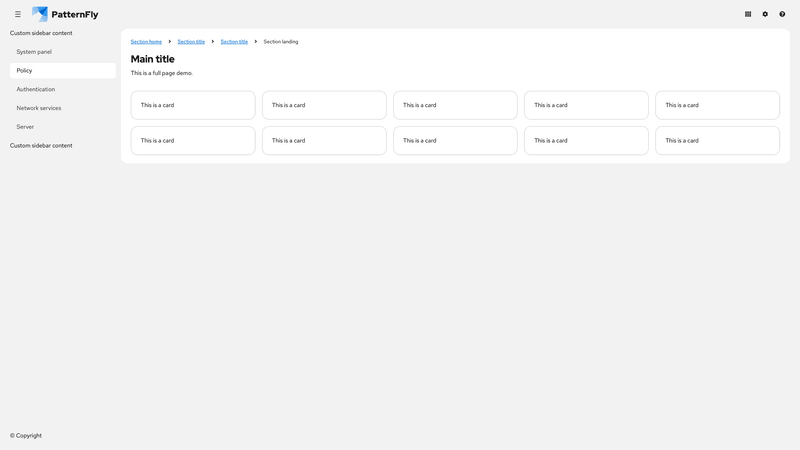Click second Section title breadcrumb link

coord(234,42)
